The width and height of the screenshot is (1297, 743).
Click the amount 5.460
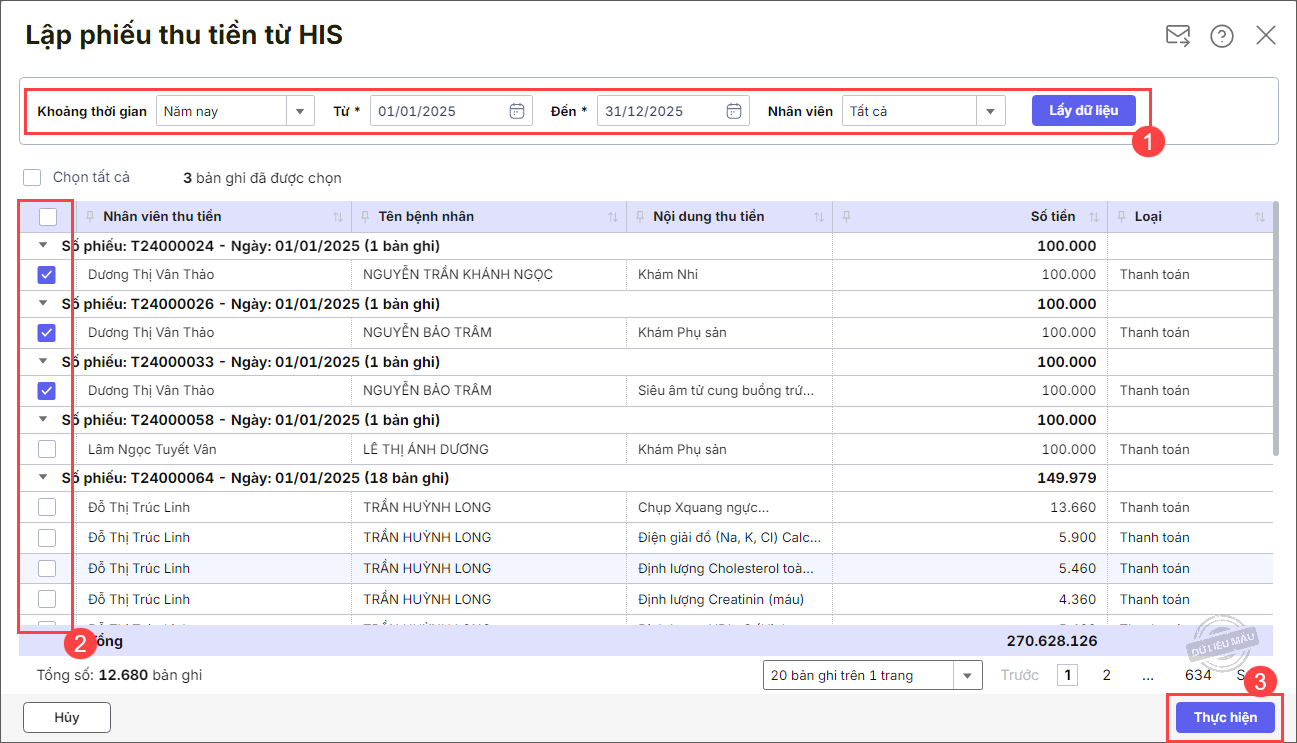click(x=1077, y=568)
